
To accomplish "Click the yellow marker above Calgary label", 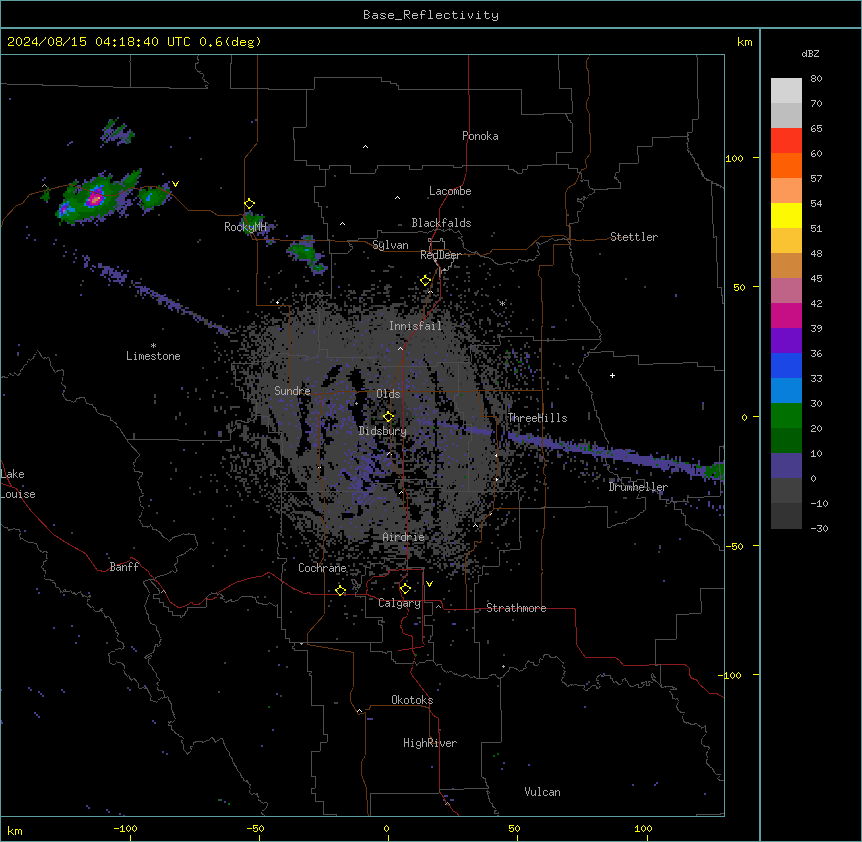I will point(405,589).
